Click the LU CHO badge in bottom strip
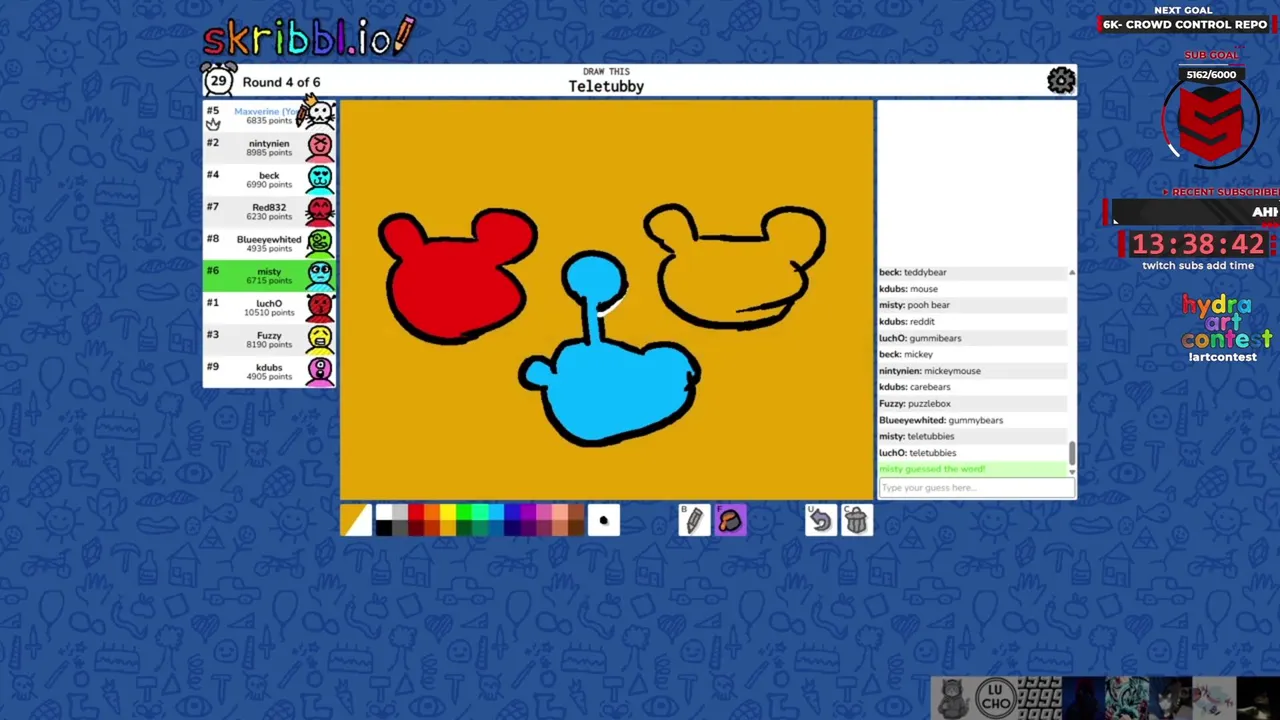 [x=996, y=699]
